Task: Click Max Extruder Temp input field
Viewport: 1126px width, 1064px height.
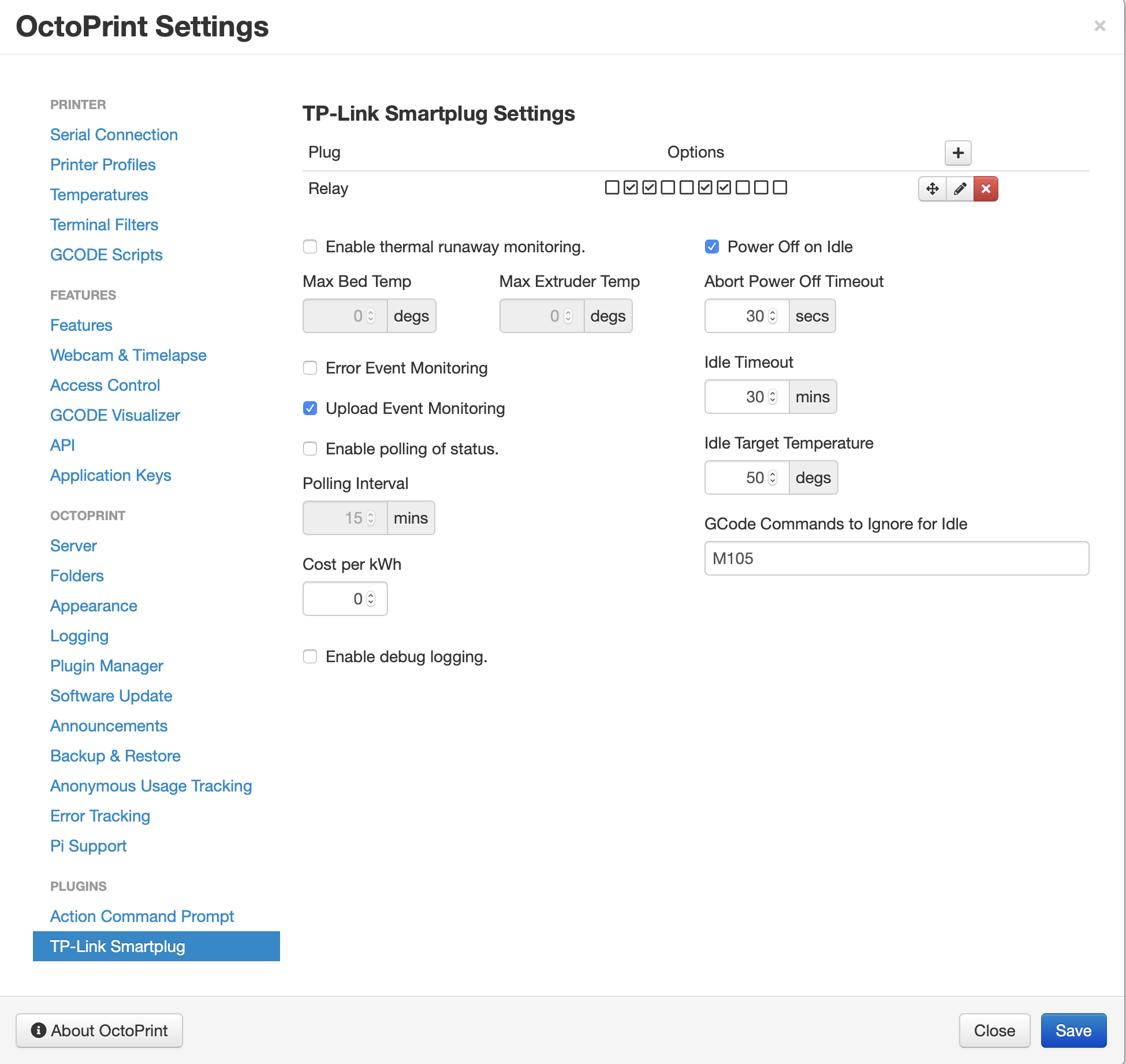Action: pos(542,316)
